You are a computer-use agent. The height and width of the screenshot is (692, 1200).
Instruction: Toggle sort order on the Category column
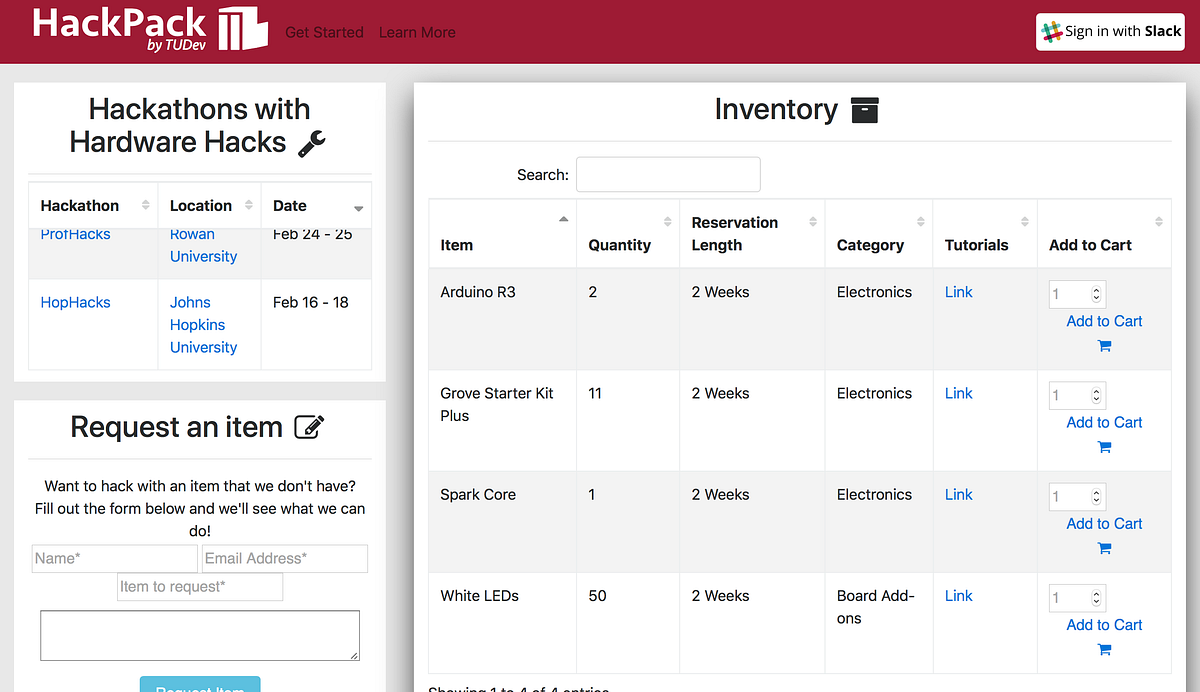(922, 222)
